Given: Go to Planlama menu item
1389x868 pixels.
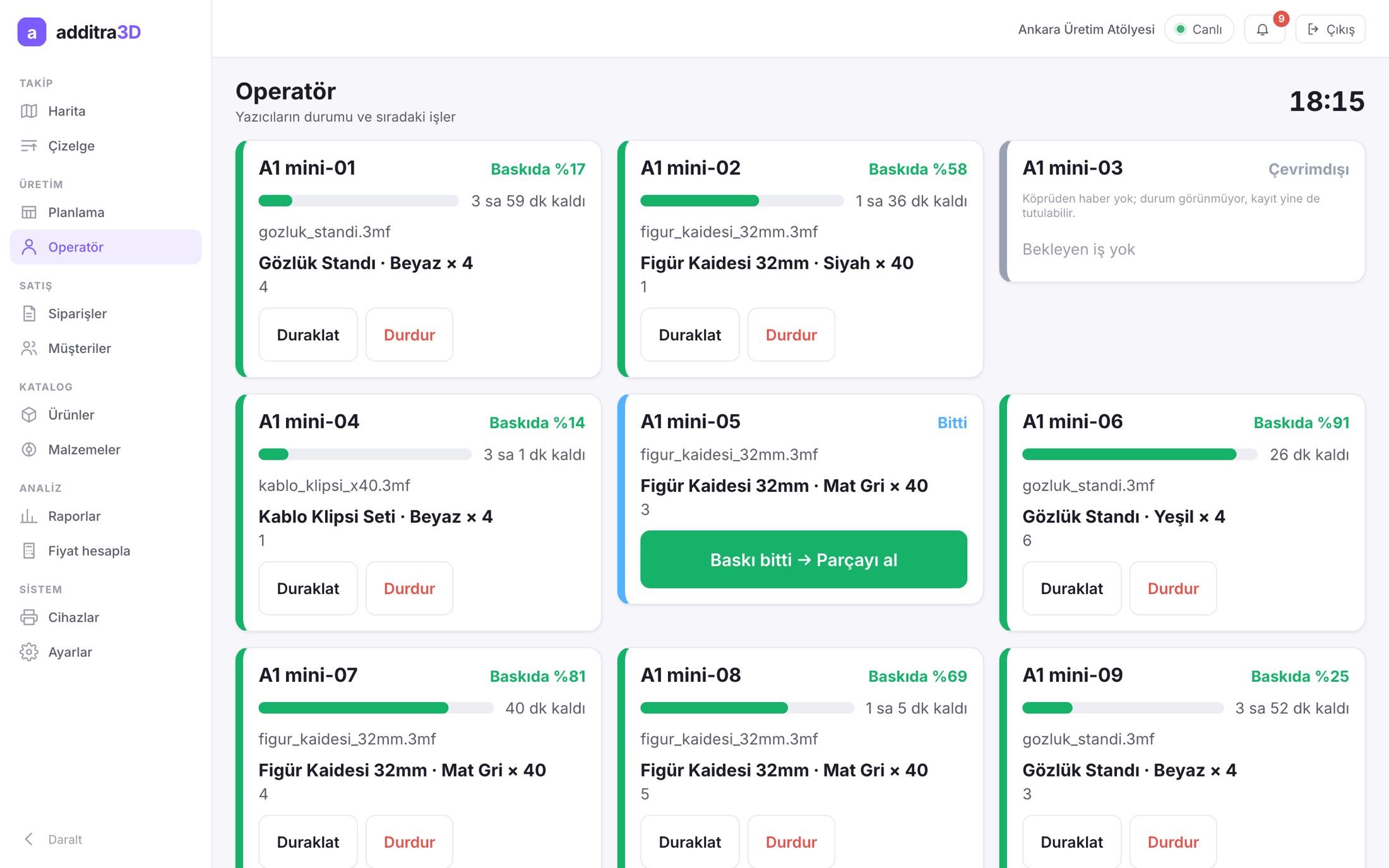Looking at the screenshot, I should tap(105, 212).
